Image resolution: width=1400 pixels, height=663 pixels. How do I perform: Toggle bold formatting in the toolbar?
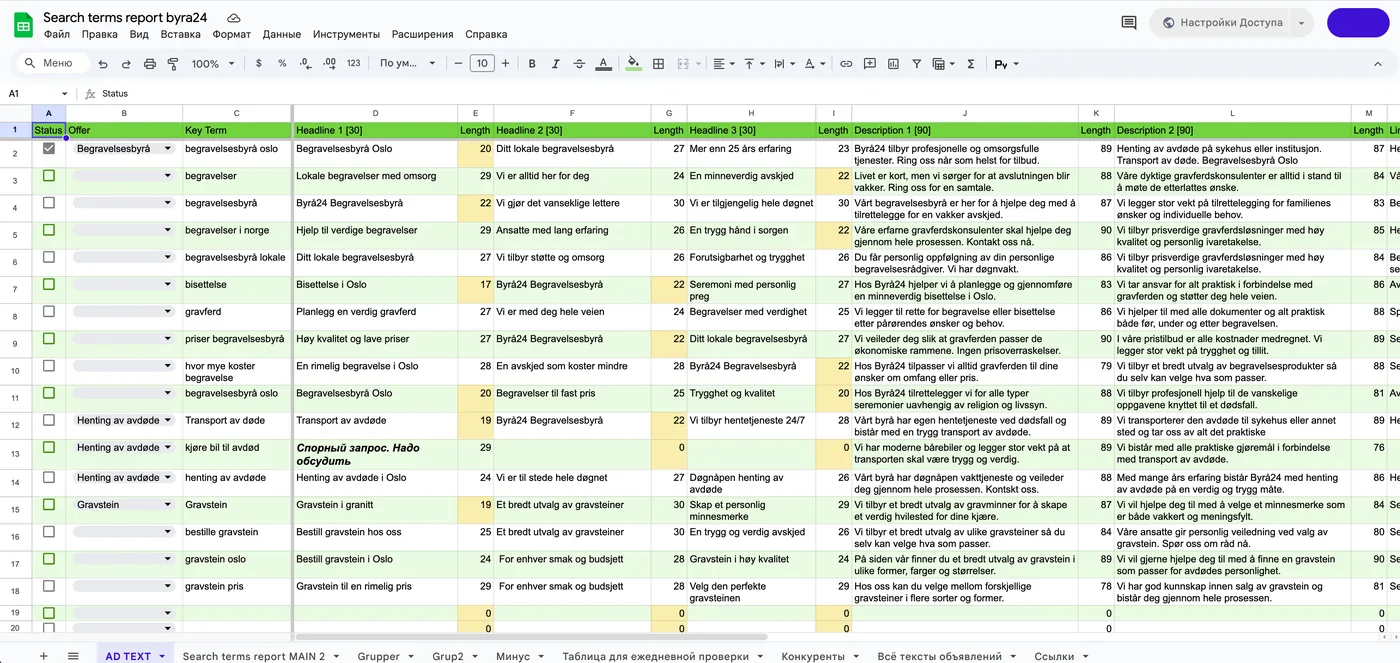pos(532,64)
